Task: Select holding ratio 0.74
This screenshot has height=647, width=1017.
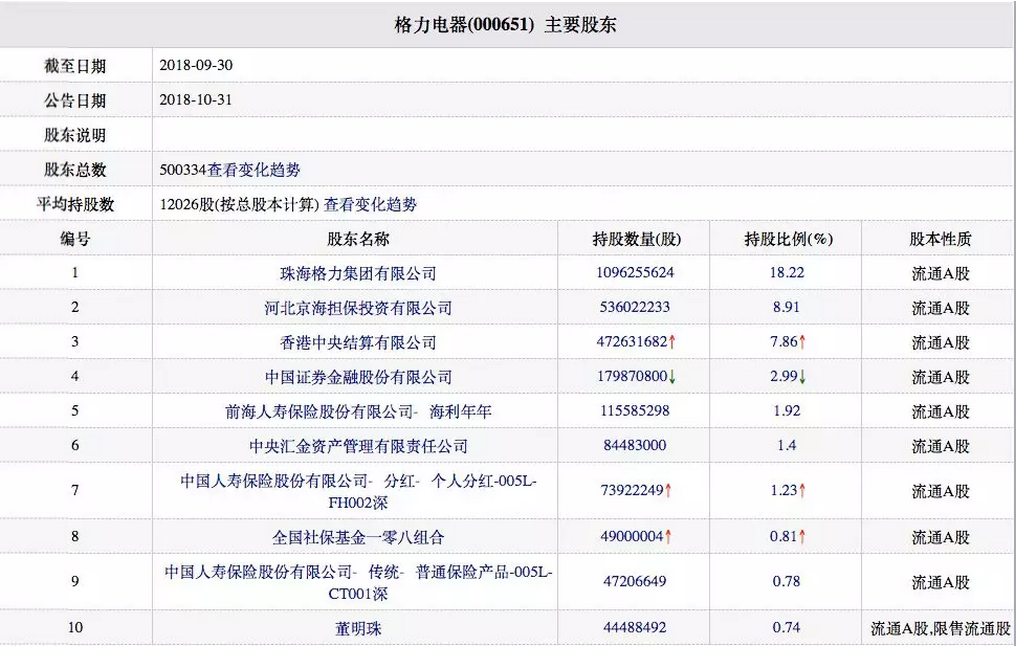Action: [x=787, y=627]
